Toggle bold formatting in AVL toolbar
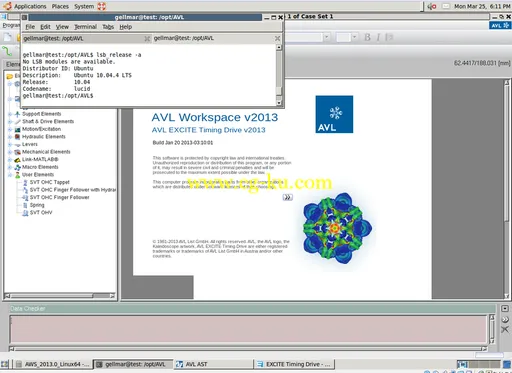Image resolution: width=512 pixels, height=373 pixels. click(x=367, y=37)
